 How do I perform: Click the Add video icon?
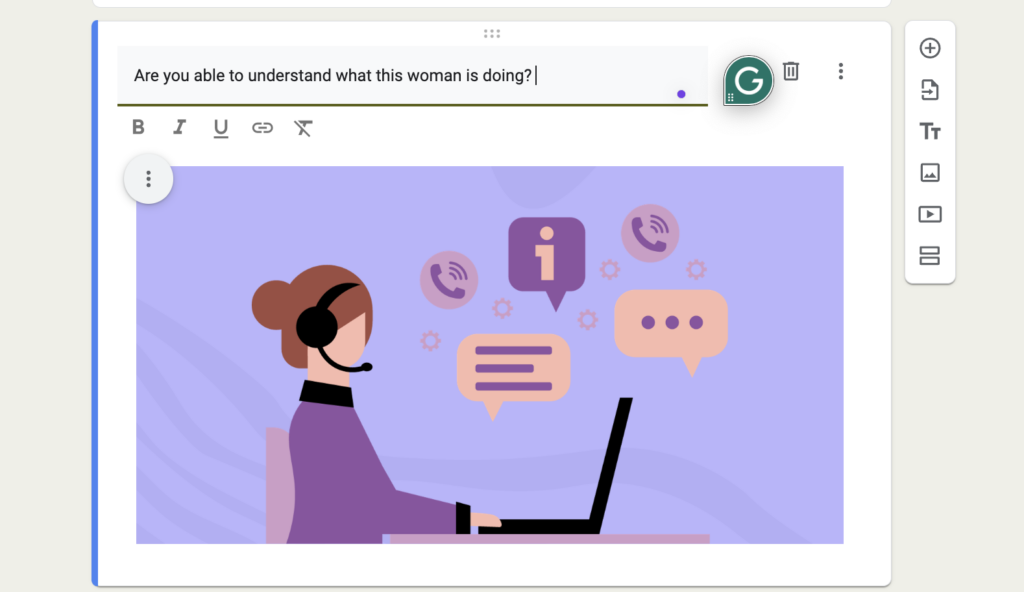tap(930, 214)
